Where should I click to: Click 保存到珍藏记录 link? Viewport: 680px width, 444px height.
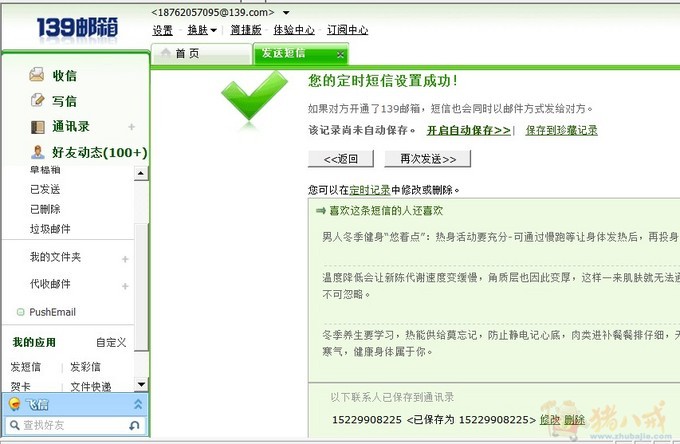562,130
